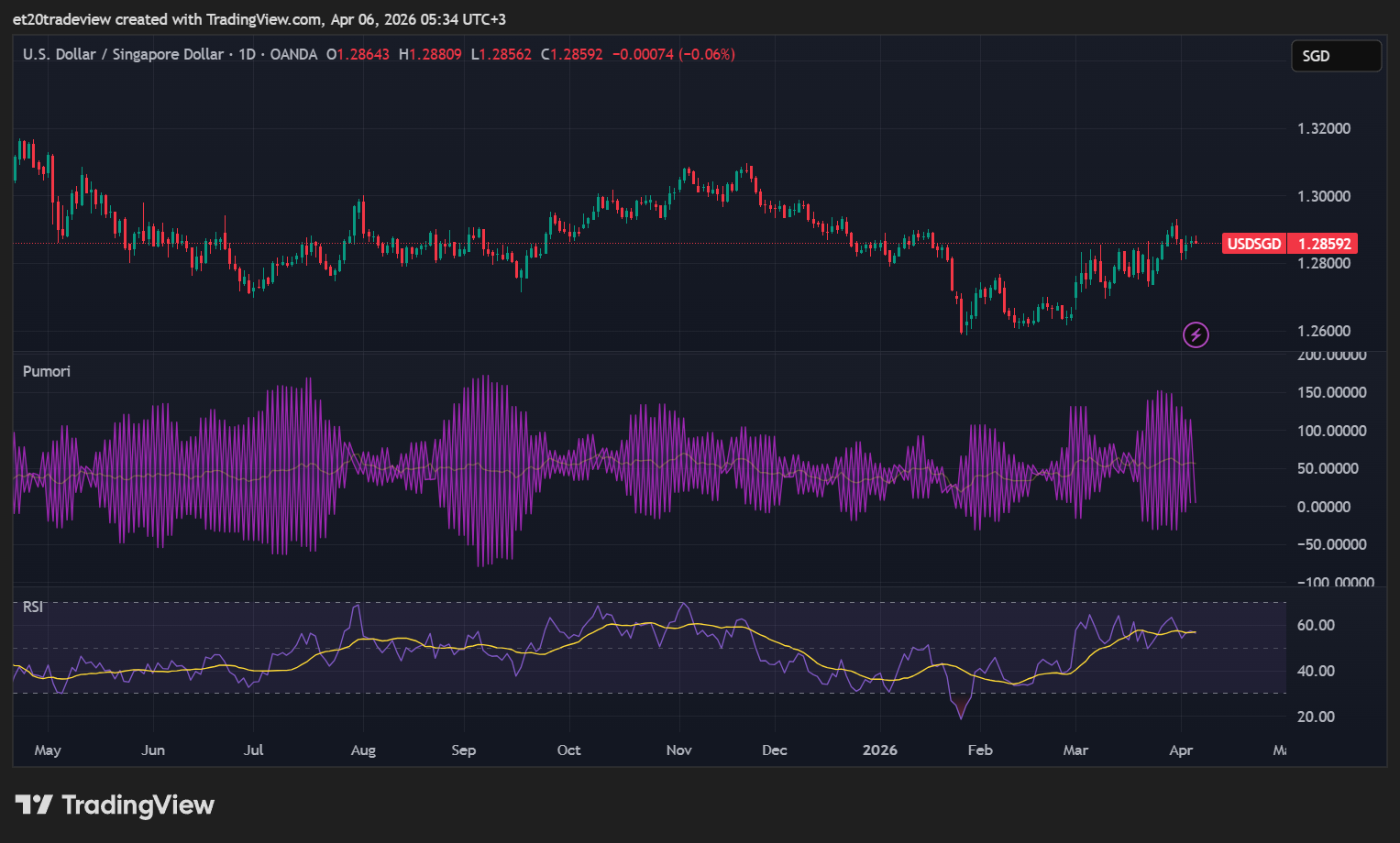This screenshot has height=843, width=1400.
Task: Click the high value H1.28809
Action: click(430, 54)
